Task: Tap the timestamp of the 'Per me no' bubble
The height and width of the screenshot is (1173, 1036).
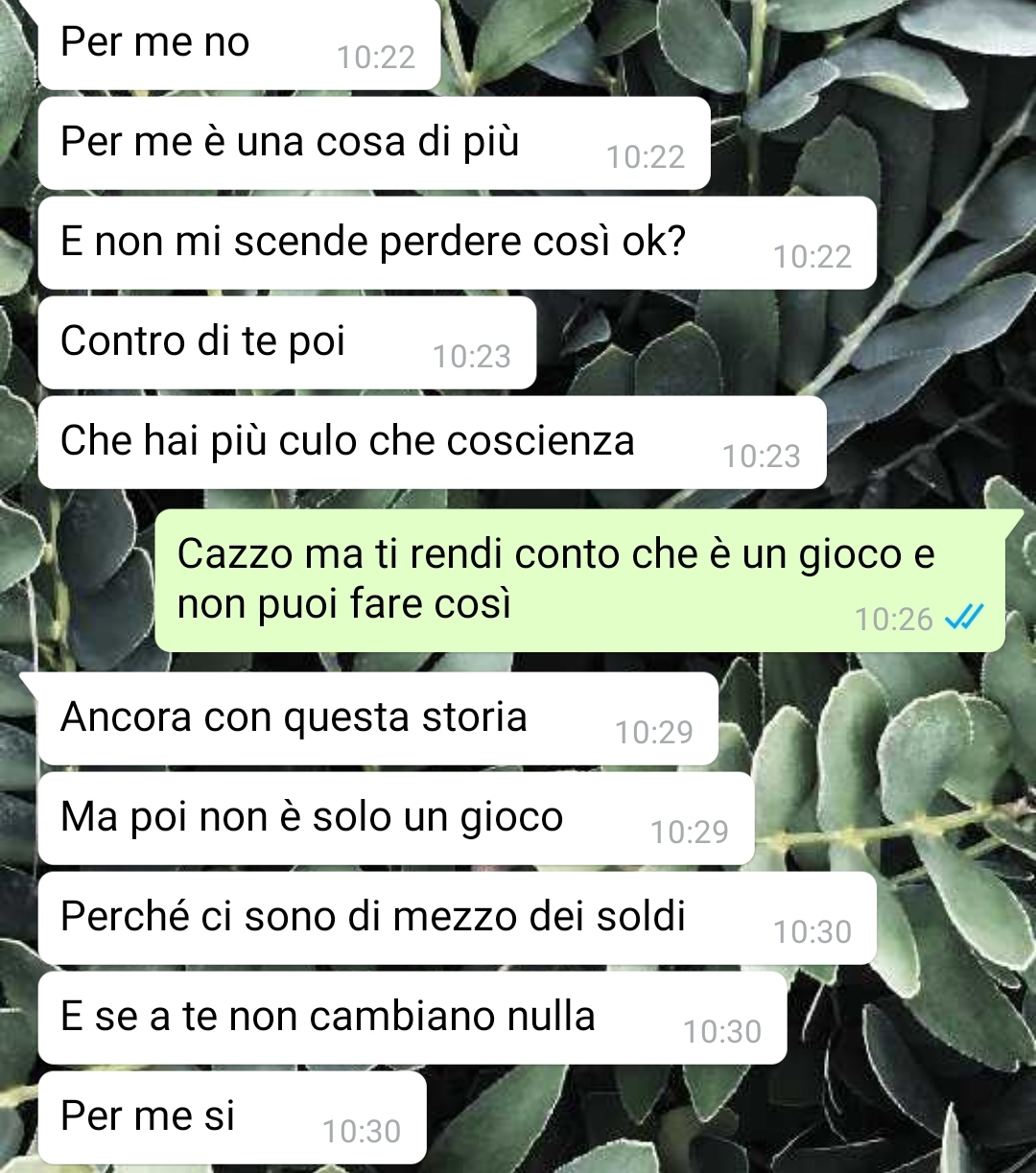Action: (x=376, y=58)
